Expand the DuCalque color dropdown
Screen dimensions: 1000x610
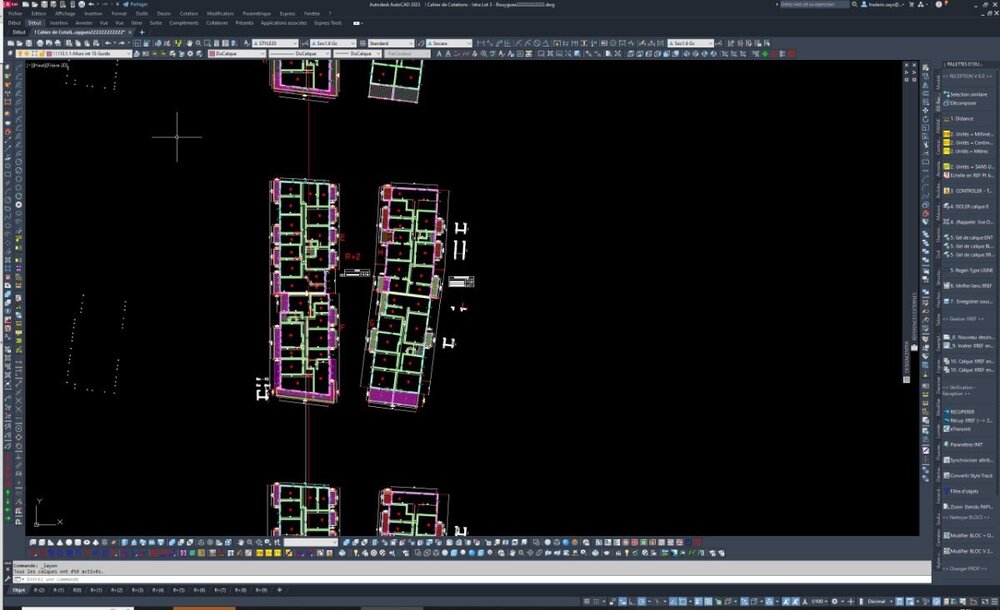(x=237, y=54)
